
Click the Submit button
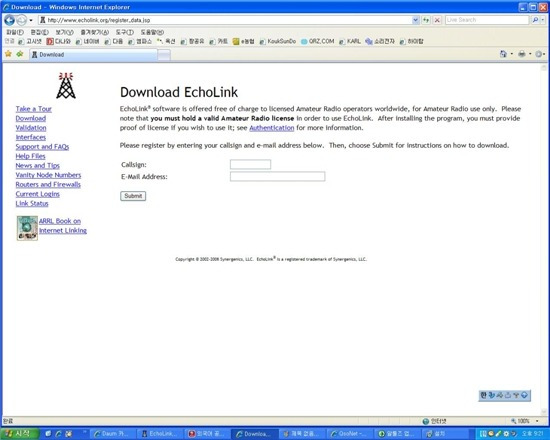click(133, 196)
